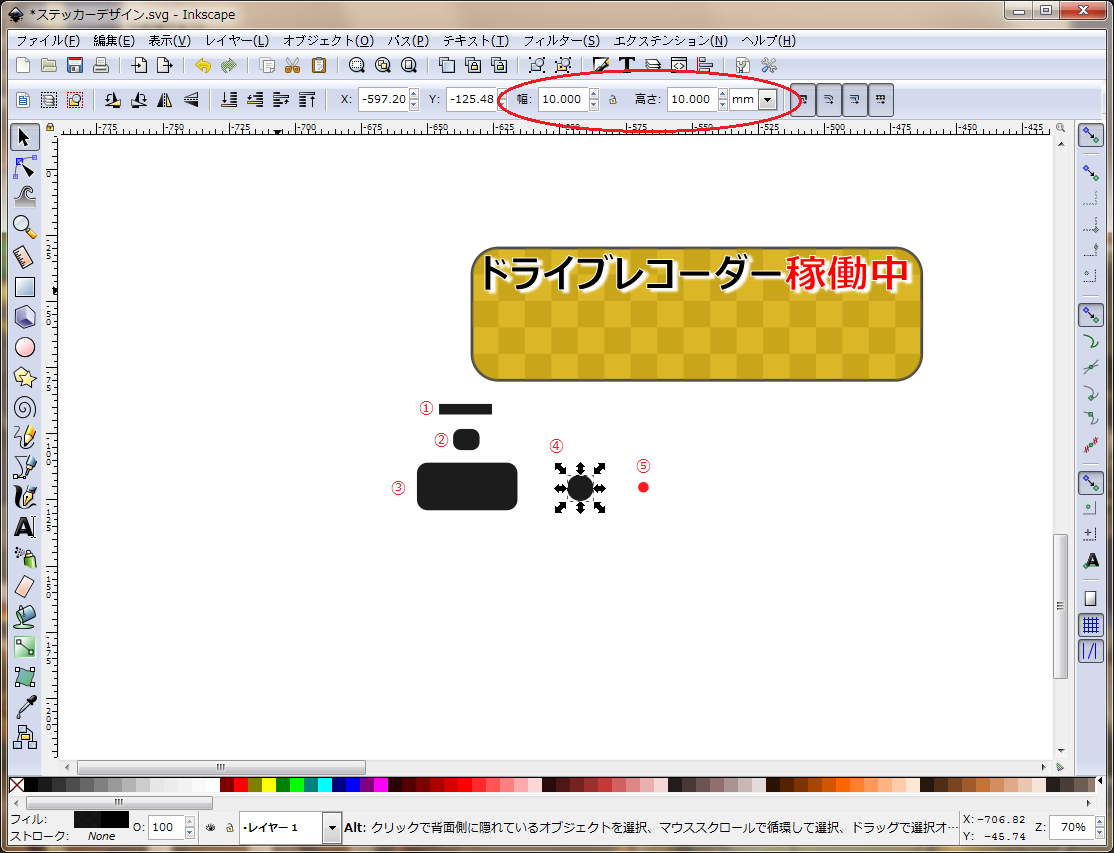
Task: Toggle current layer visibility eye icon
Action: pyautogui.click(x=211, y=828)
